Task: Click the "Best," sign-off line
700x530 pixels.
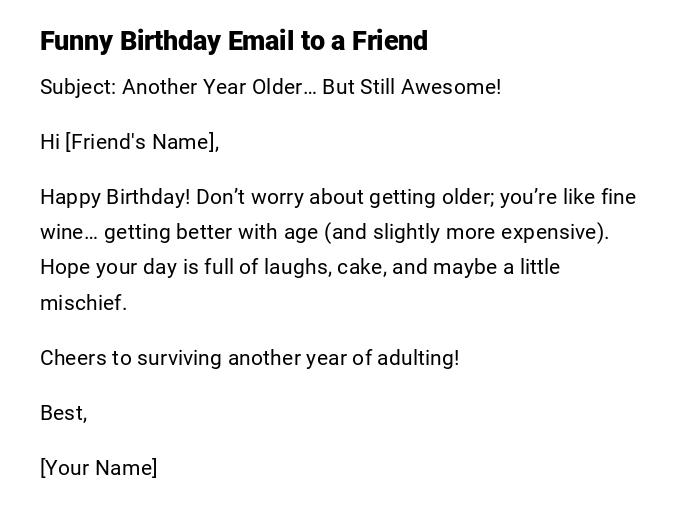Action: [63, 413]
